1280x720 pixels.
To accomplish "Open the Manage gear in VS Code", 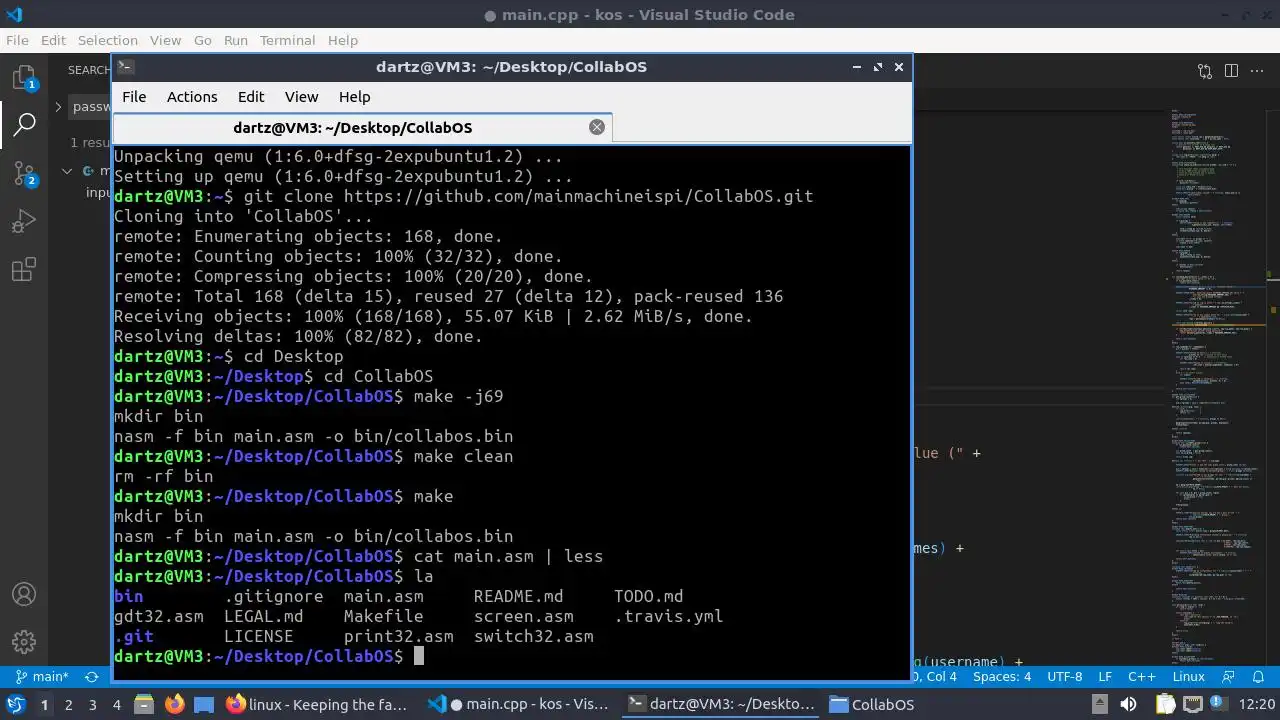I will click(x=24, y=642).
